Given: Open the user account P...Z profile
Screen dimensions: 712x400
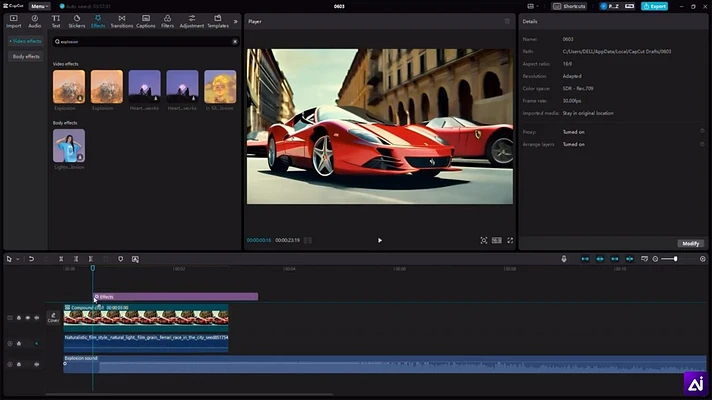Looking at the screenshot, I should pos(610,6).
